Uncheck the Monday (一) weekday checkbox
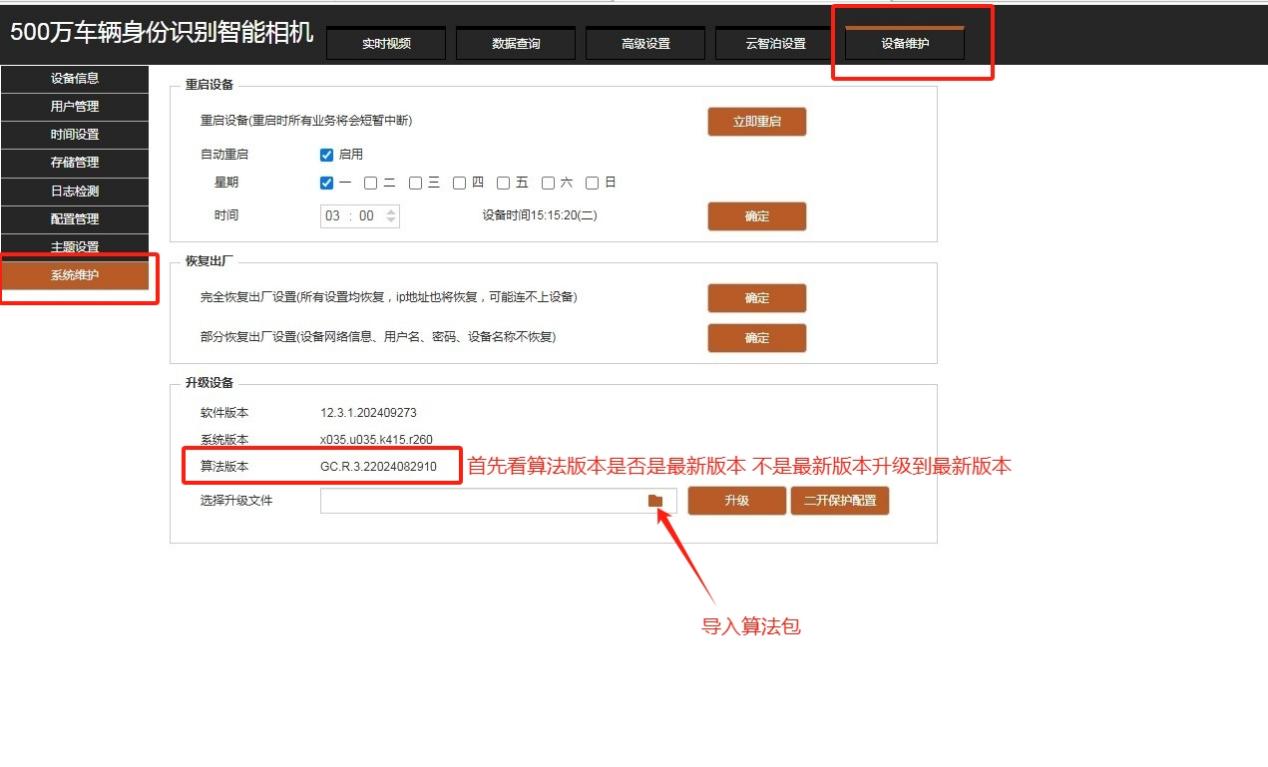The image size is (1268, 767). point(326,183)
